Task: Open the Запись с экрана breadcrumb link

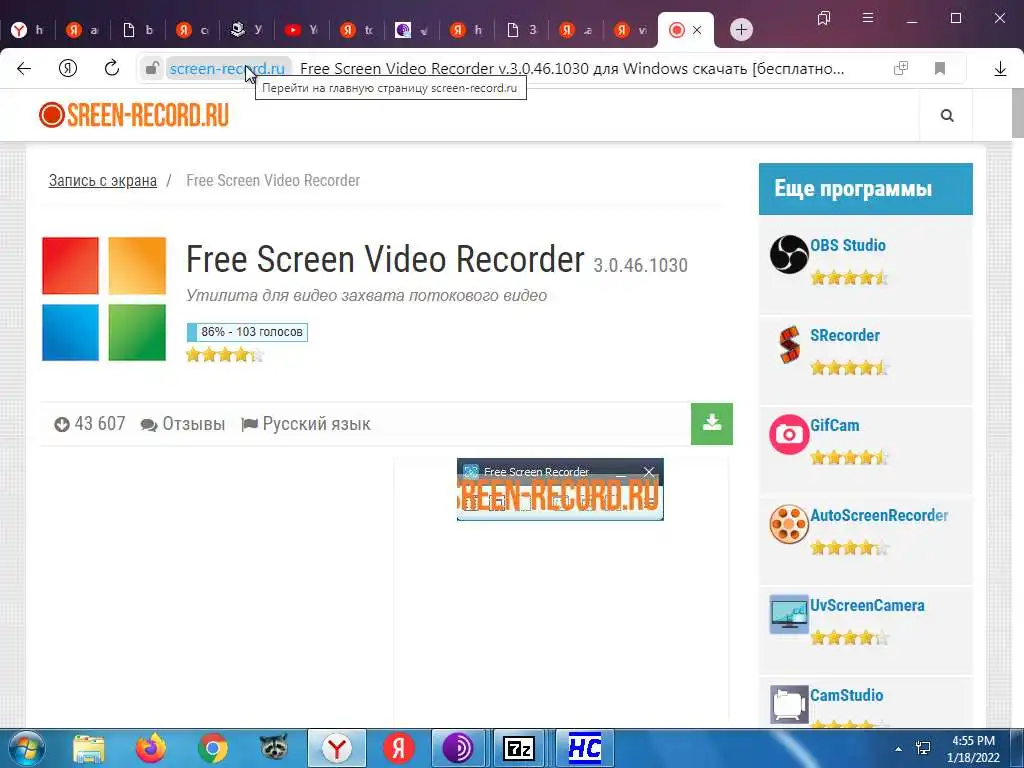Action: [103, 180]
